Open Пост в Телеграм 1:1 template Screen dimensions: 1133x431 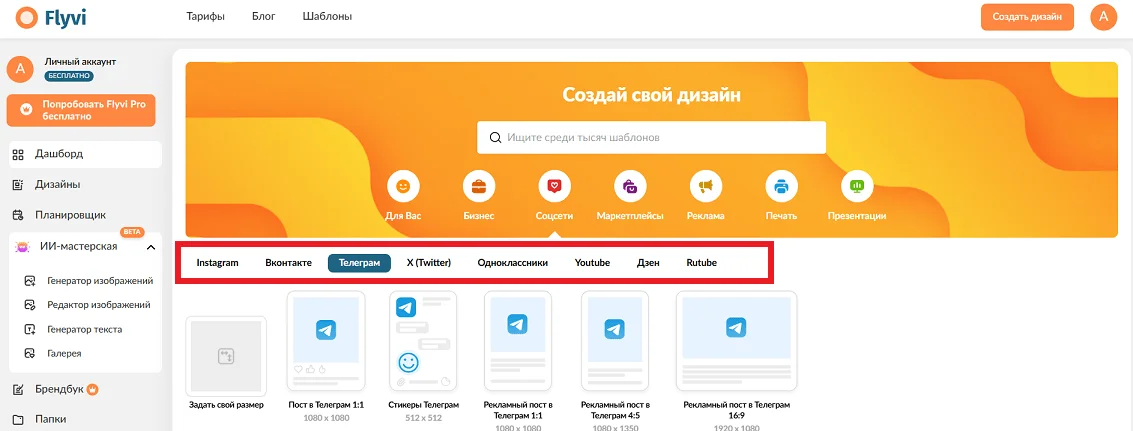point(326,343)
